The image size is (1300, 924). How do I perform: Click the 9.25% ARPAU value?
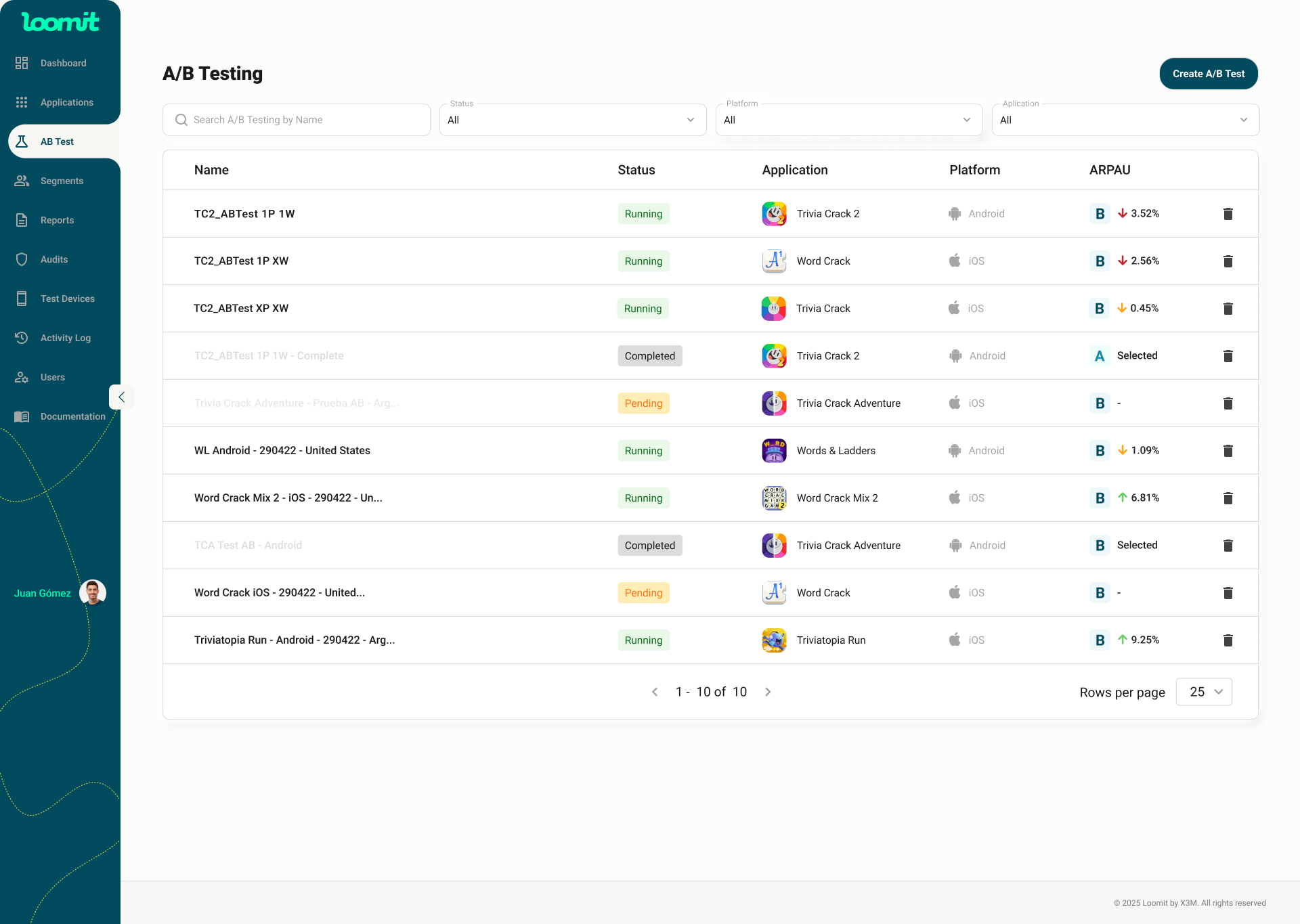point(1145,640)
